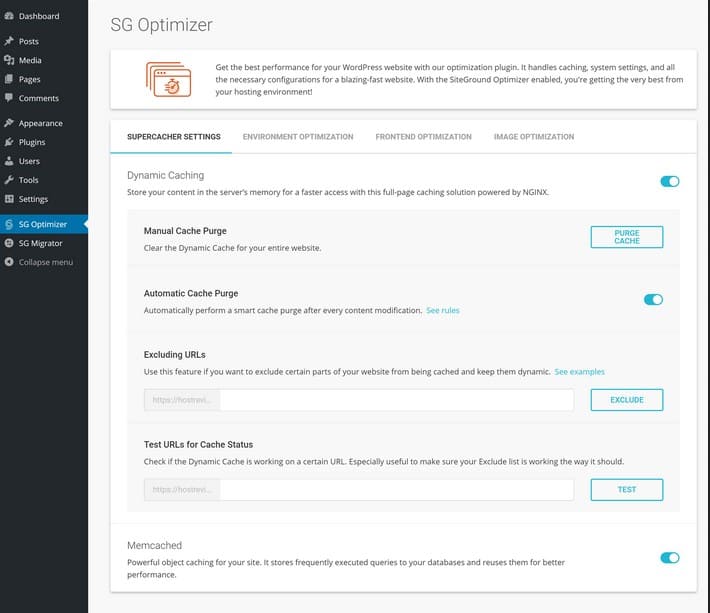Click the Memcached section title
Image resolution: width=710 pixels, height=613 pixels.
coord(154,546)
